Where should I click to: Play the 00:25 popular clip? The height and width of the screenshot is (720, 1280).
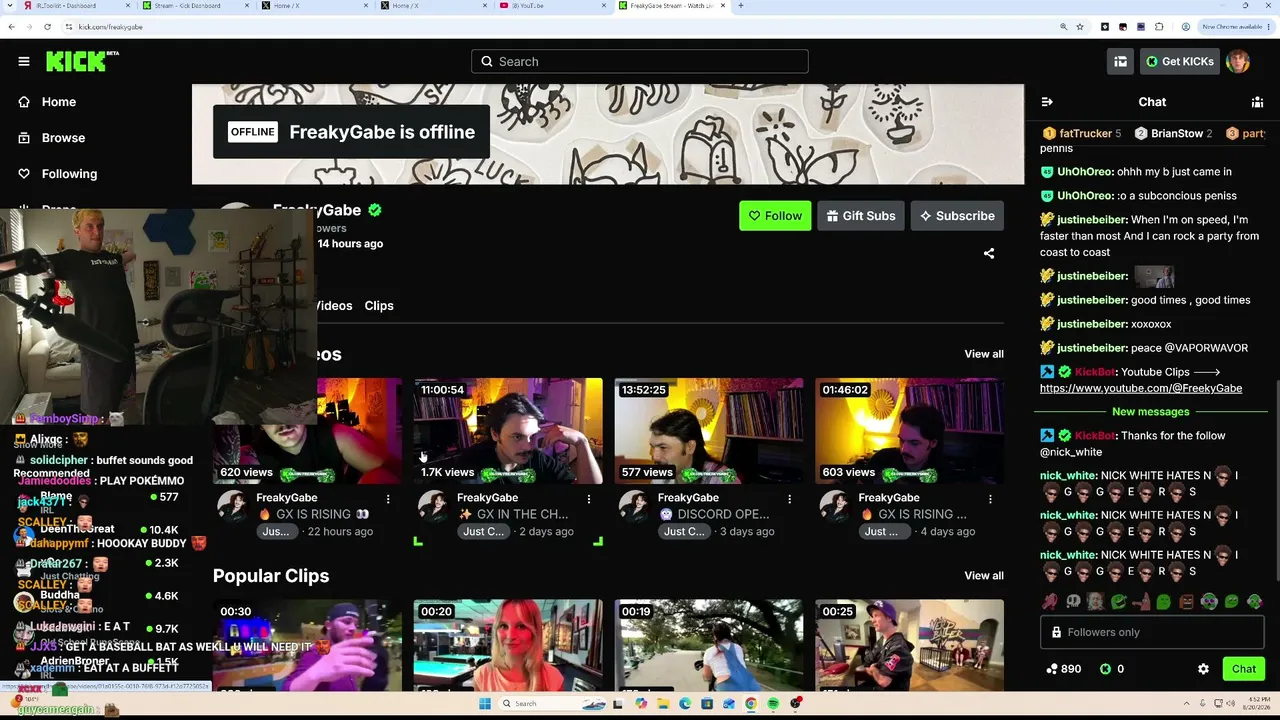[x=910, y=645]
